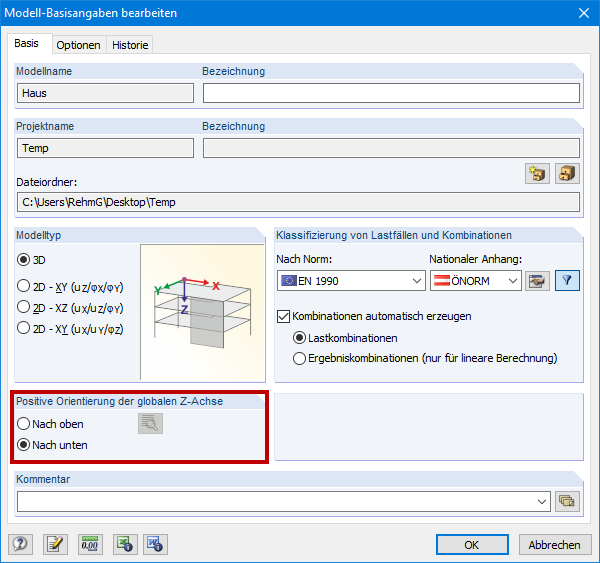Click the 3D model preview image

tap(203, 312)
